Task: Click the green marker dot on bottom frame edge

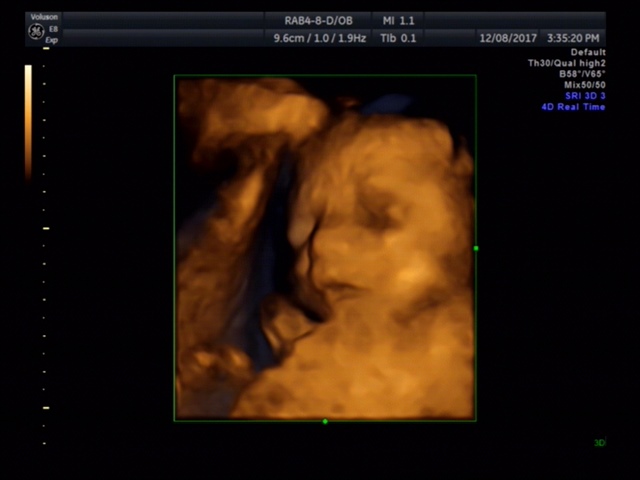Action: click(x=325, y=421)
